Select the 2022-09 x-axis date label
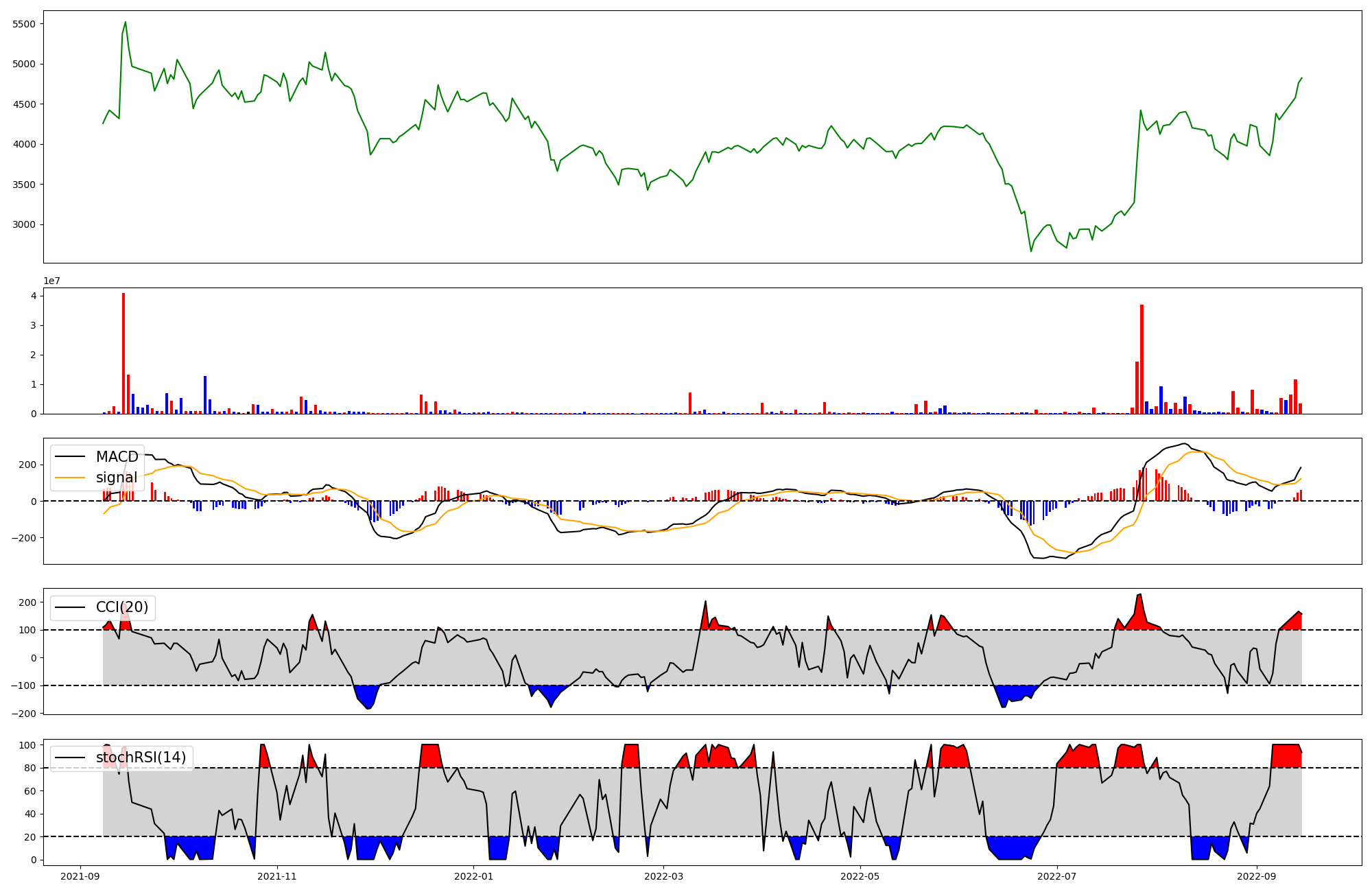 pos(1256,876)
